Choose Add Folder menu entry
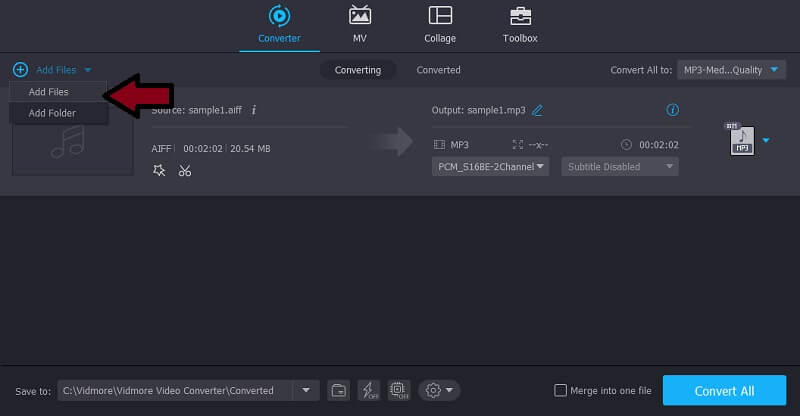 point(52,113)
